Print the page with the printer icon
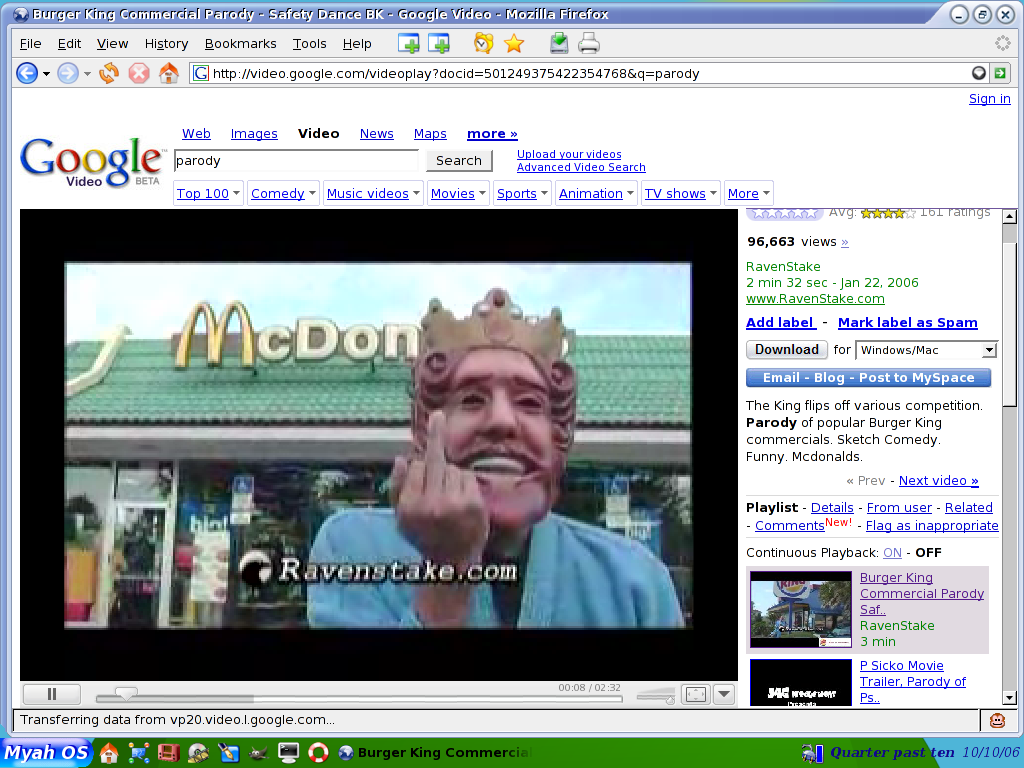Screen dimensions: 1024x768 (x=589, y=44)
